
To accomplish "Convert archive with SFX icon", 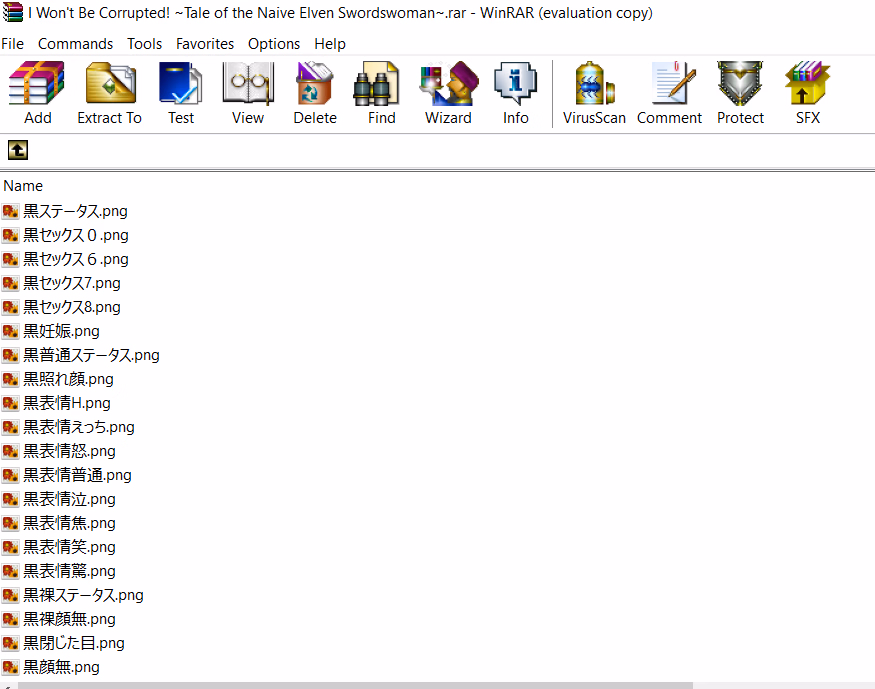I will [x=807, y=84].
